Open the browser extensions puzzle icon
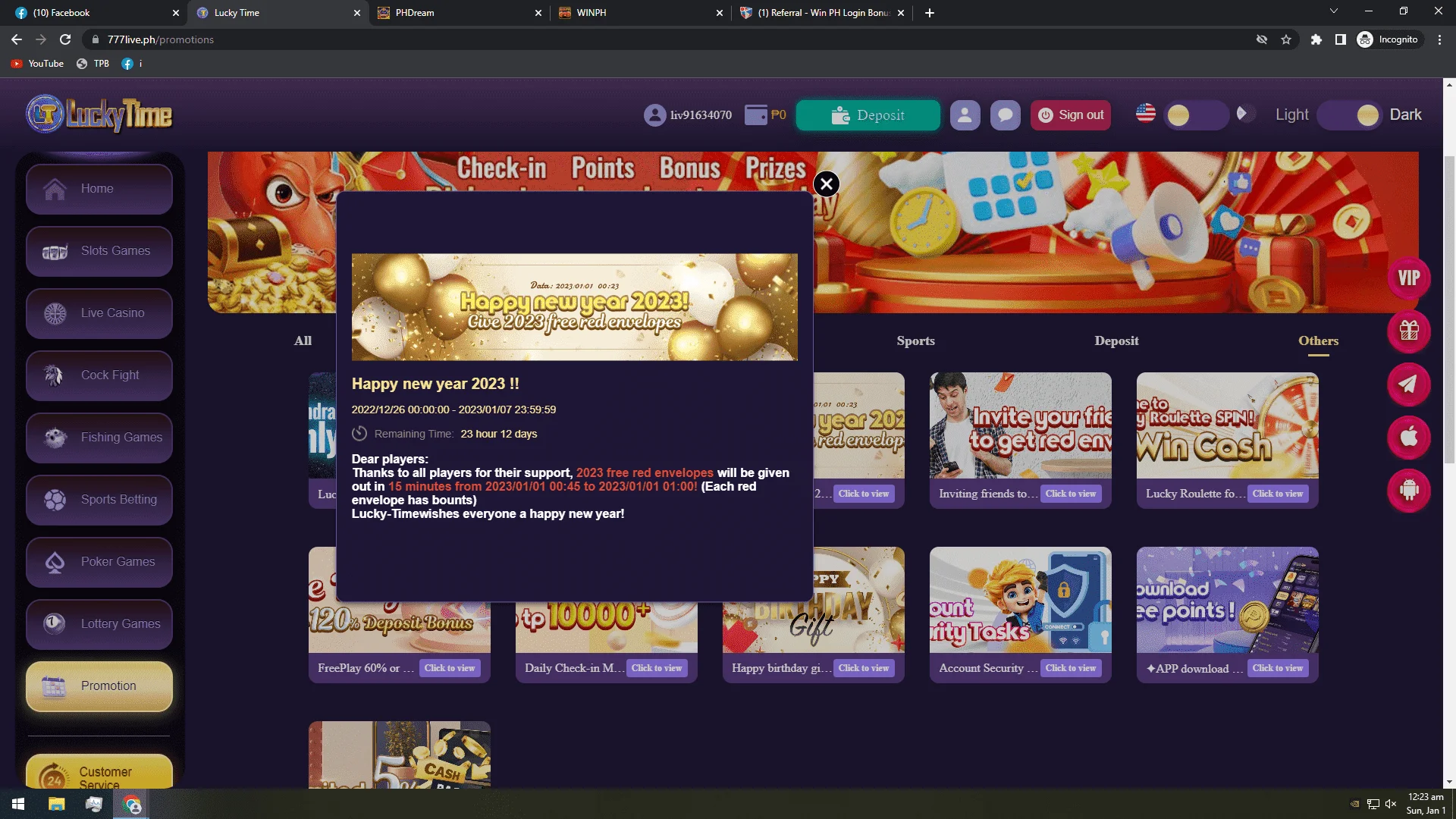 (x=1316, y=39)
